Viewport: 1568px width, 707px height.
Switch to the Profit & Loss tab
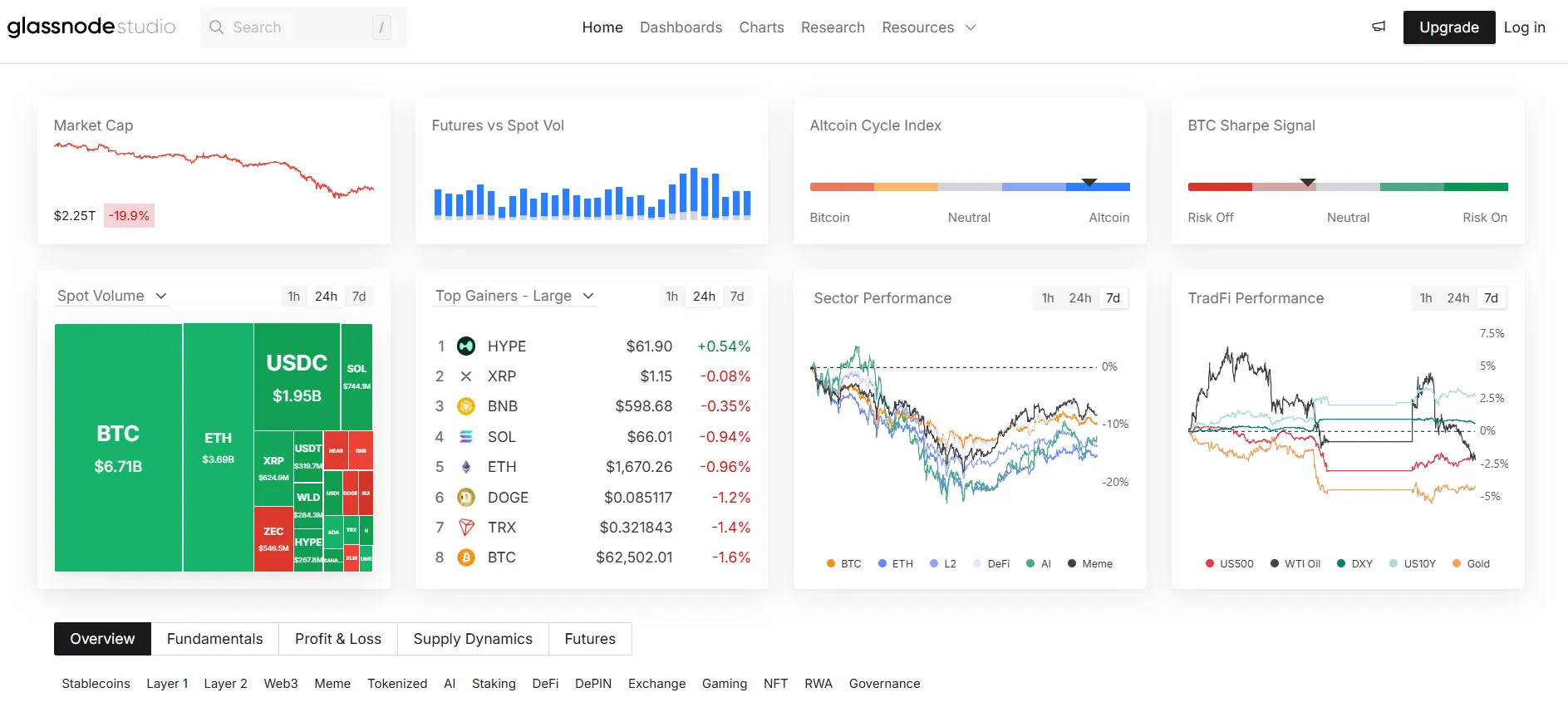click(x=338, y=639)
